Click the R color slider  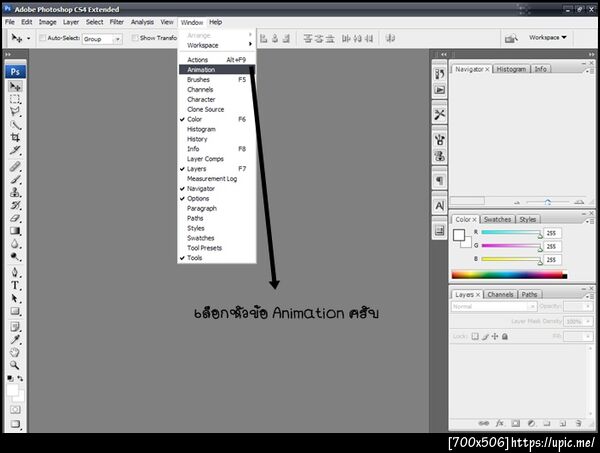coord(512,233)
